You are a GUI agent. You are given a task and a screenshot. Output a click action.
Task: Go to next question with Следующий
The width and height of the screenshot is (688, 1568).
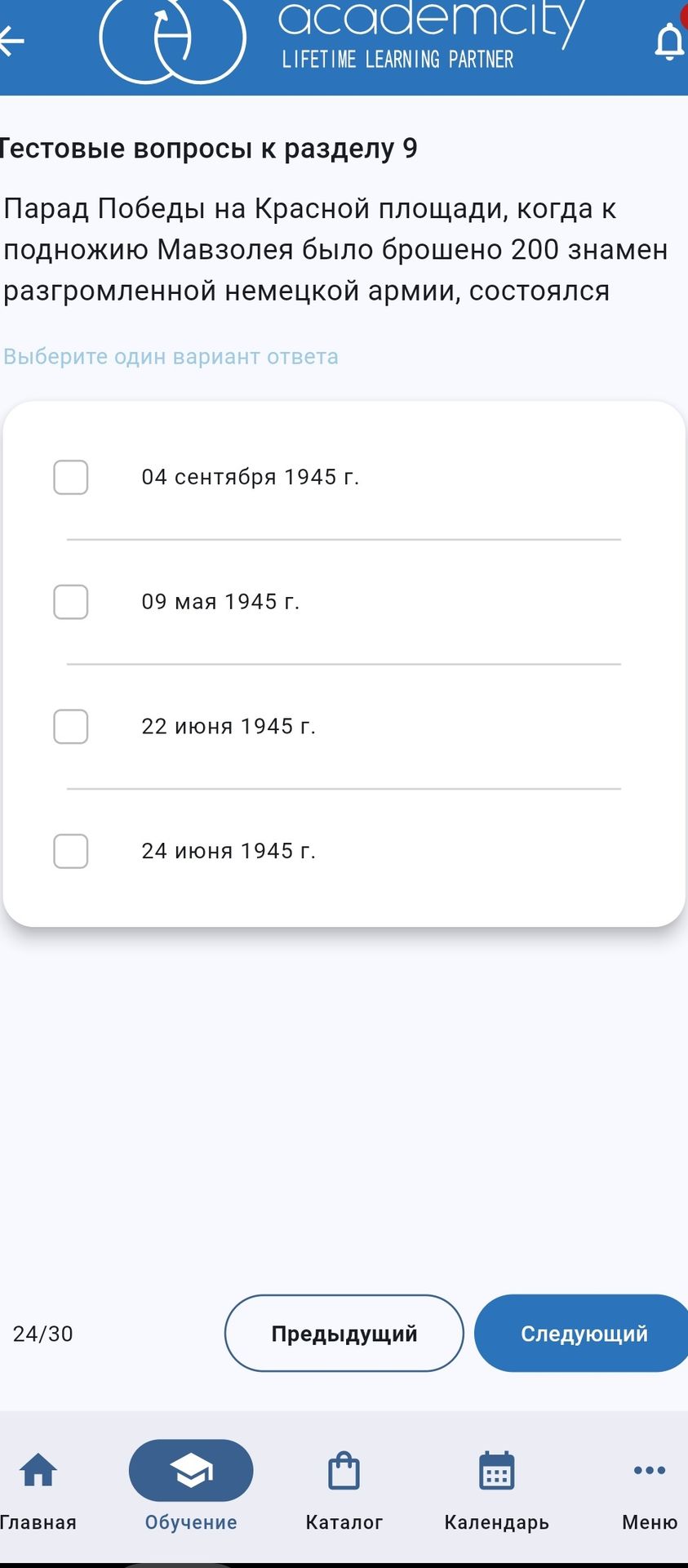[x=581, y=1333]
